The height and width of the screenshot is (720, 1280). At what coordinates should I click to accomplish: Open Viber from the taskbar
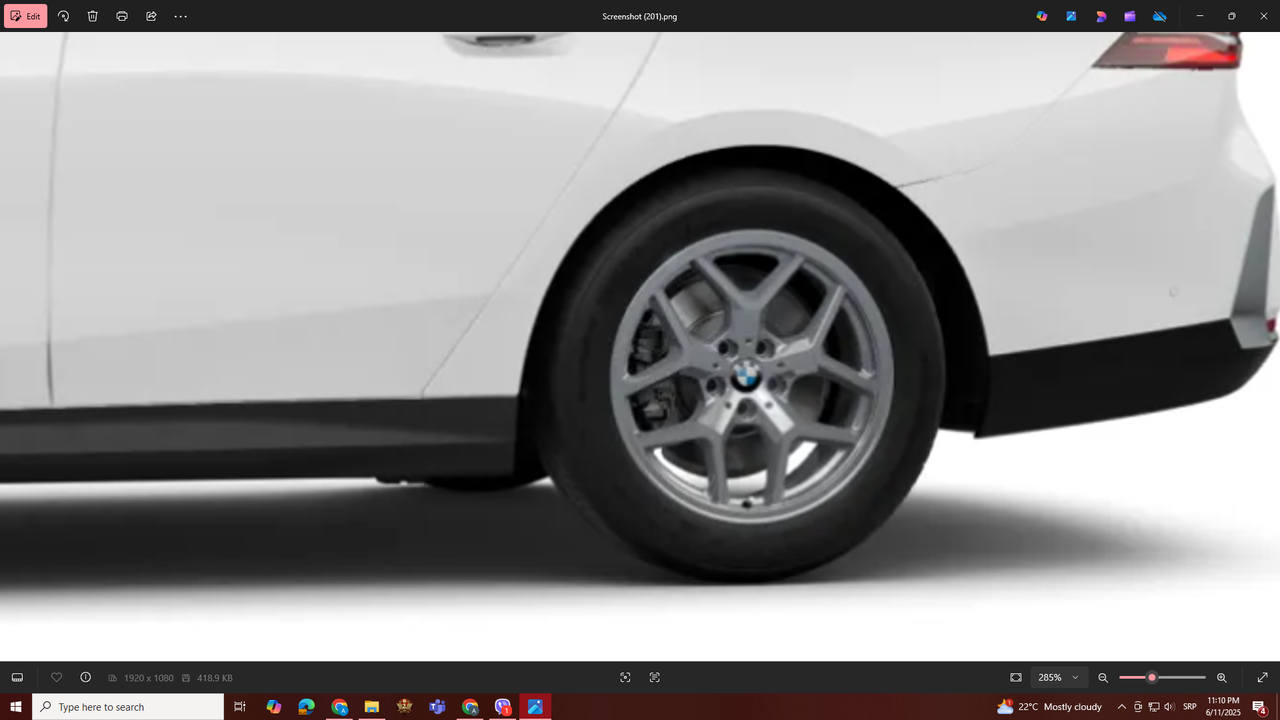(503, 707)
